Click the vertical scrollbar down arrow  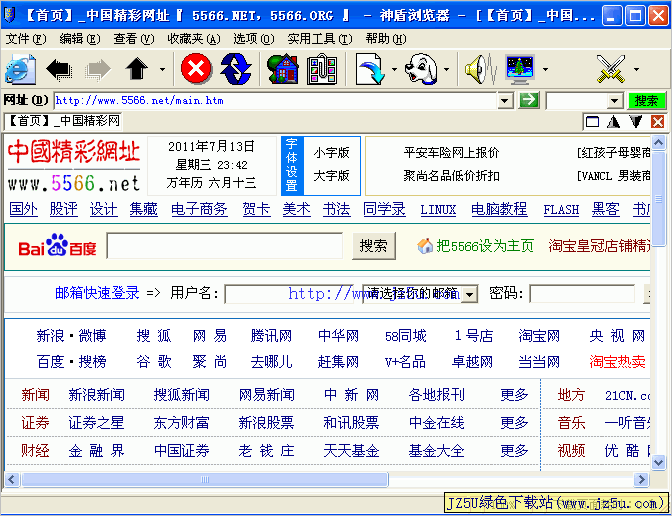(658, 462)
